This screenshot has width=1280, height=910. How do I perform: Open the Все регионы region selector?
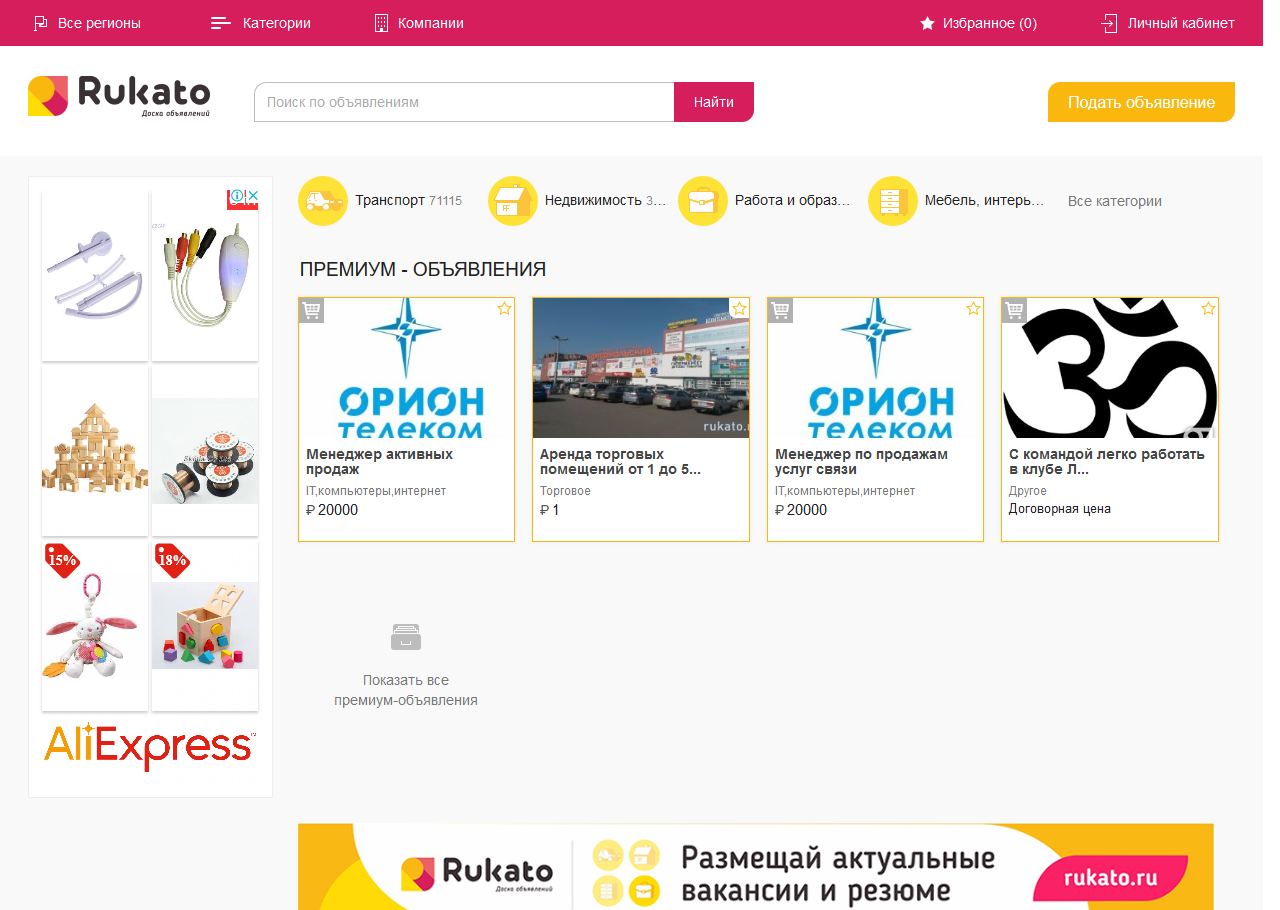[87, 23]
